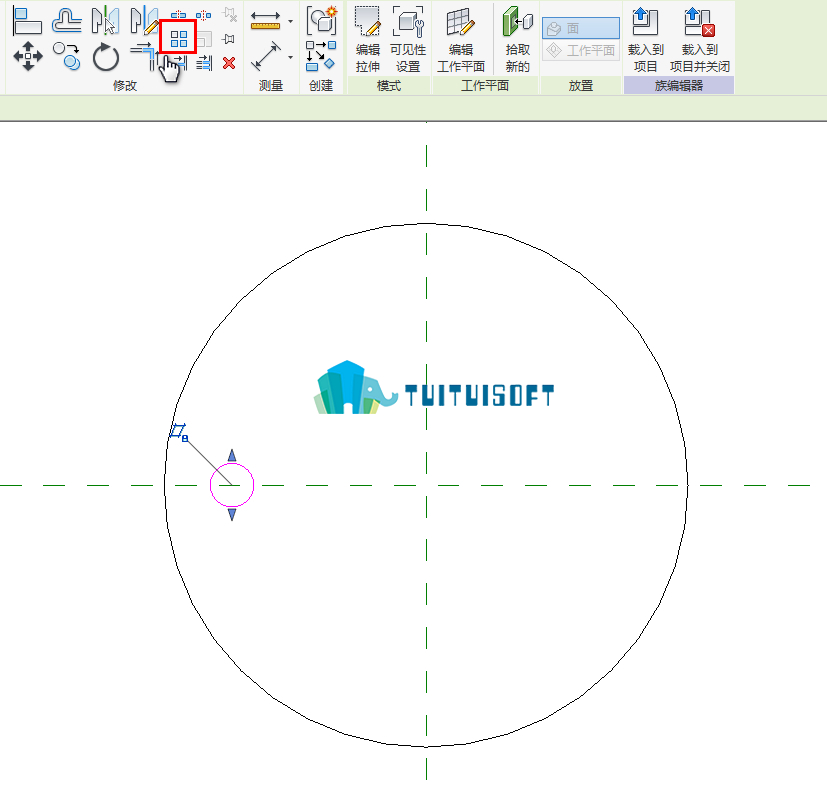Select Trim/Extend to Corner tool

pyautogui.click(x=145, y=56)
